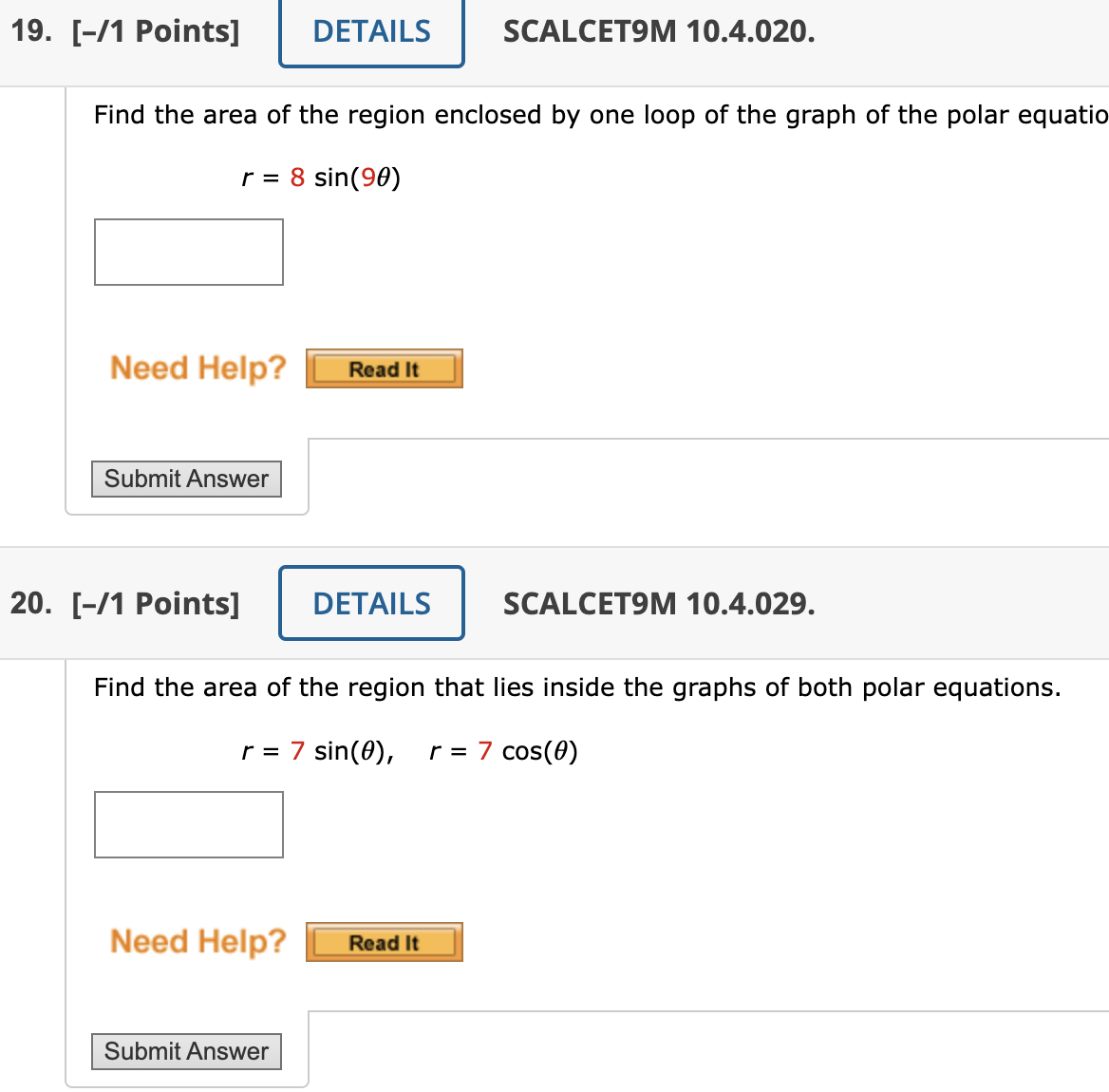Submit Answer for question 20
The image size is (1109, 1092).
click(x=186, y=1051)
